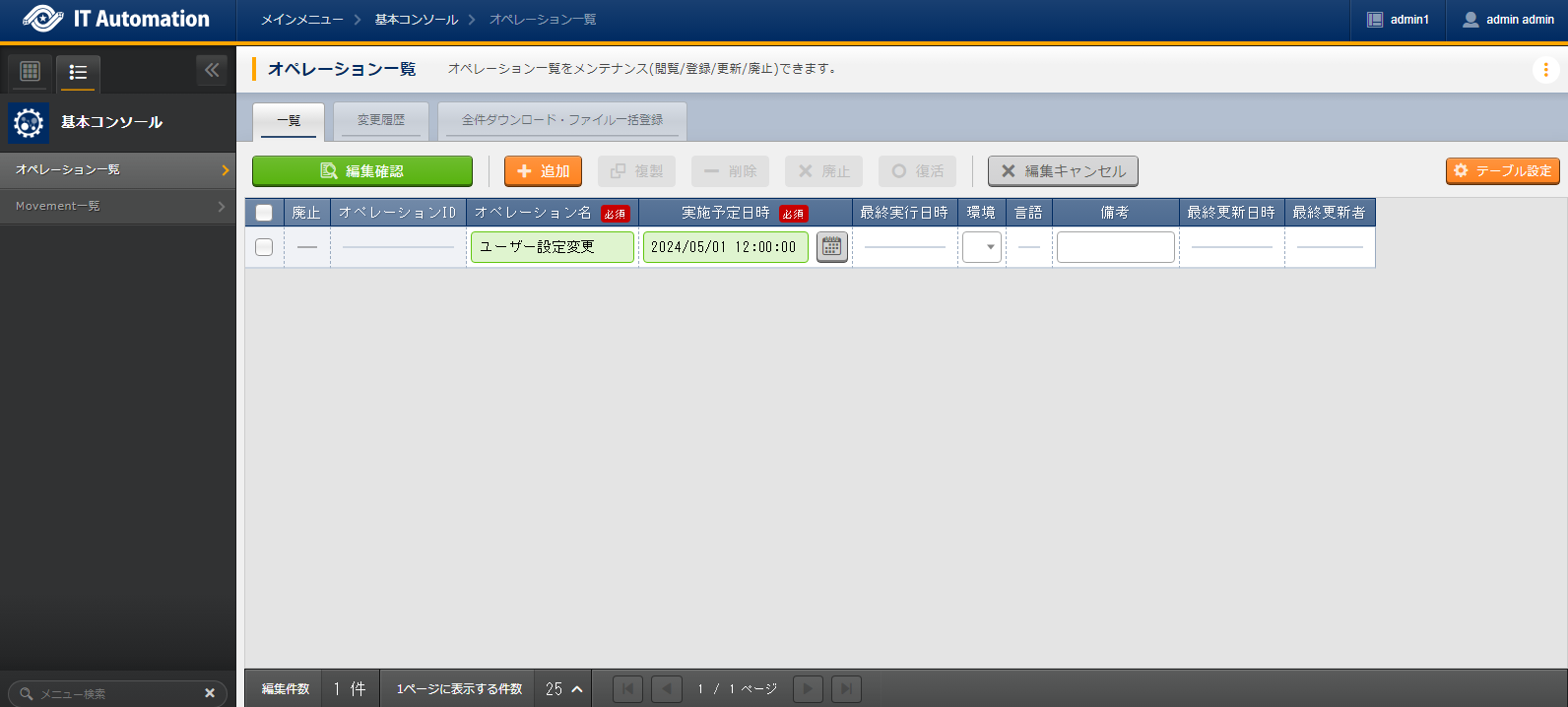The height and width of the screenshot is (707, 1568).
Task: Switch sidebar to grid view icon
Action: 31,71
